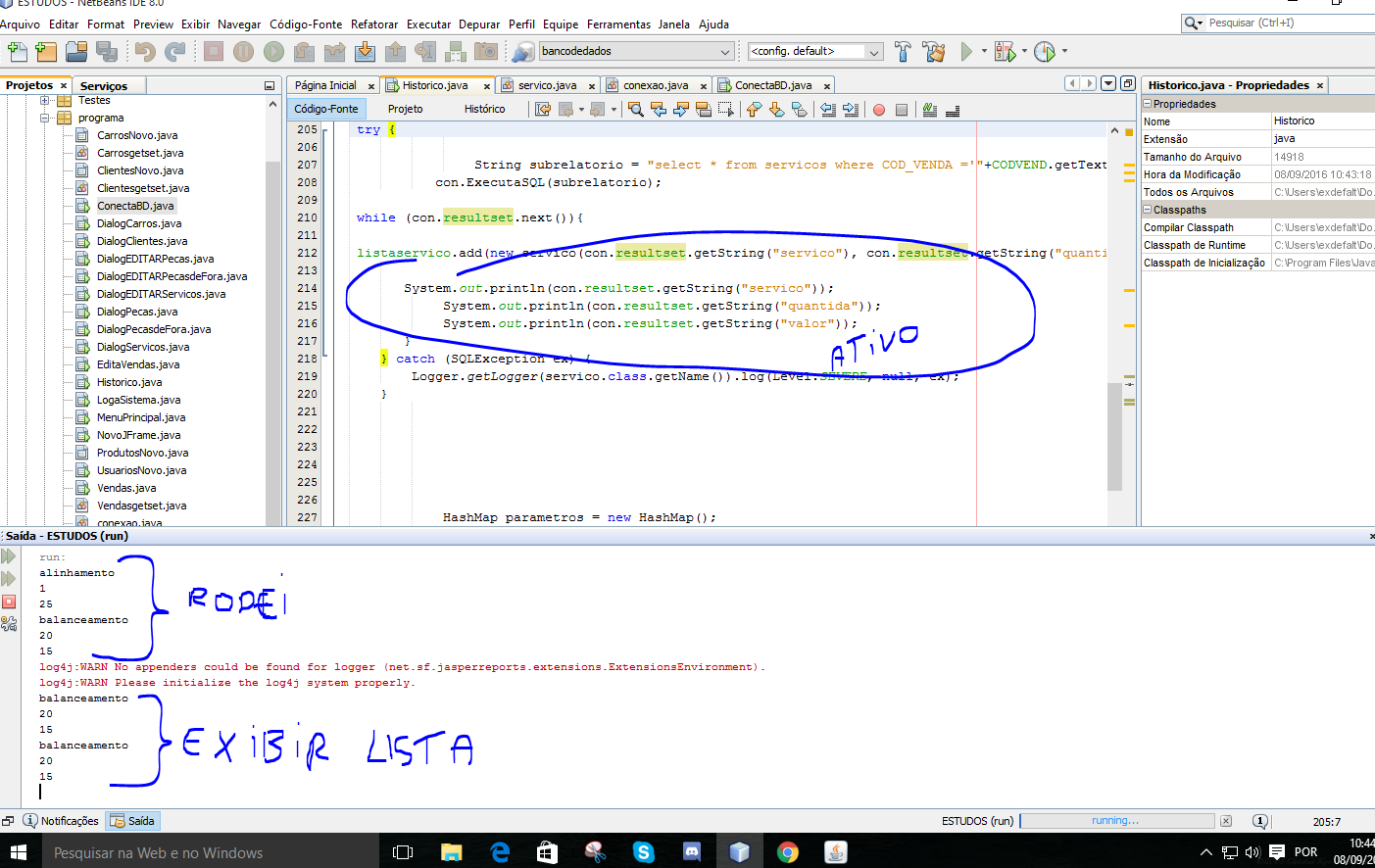Stop macro recording with square icon
This screenshot has height=868, width=1375.
(x=902, y=110)
